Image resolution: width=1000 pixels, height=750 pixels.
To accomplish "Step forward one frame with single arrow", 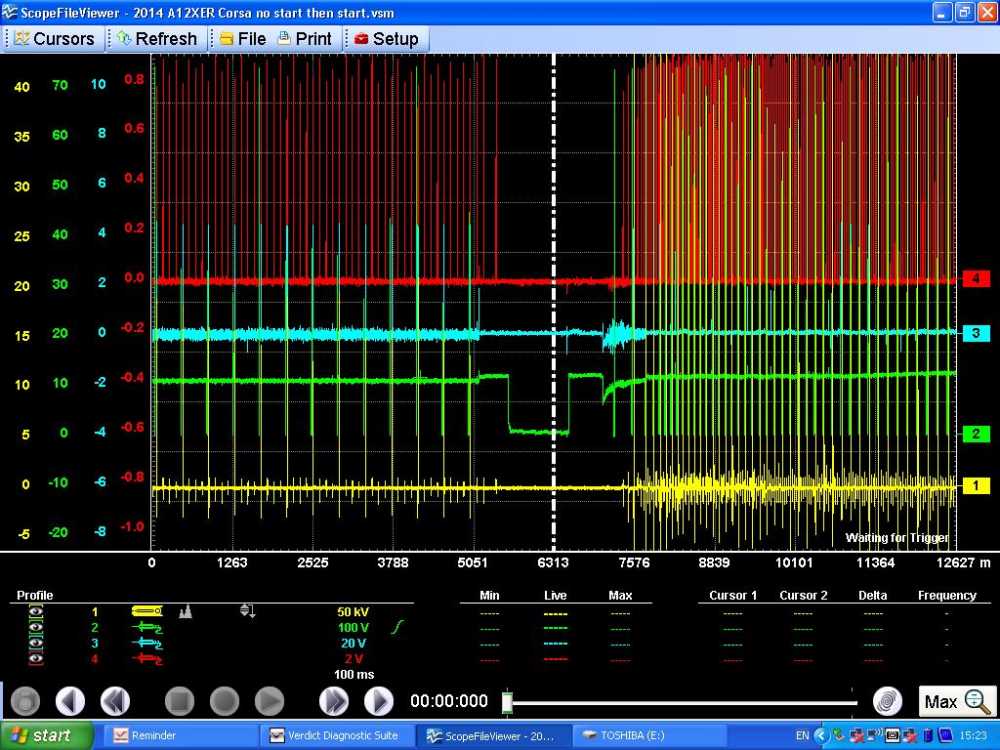I will pos(378,701).
